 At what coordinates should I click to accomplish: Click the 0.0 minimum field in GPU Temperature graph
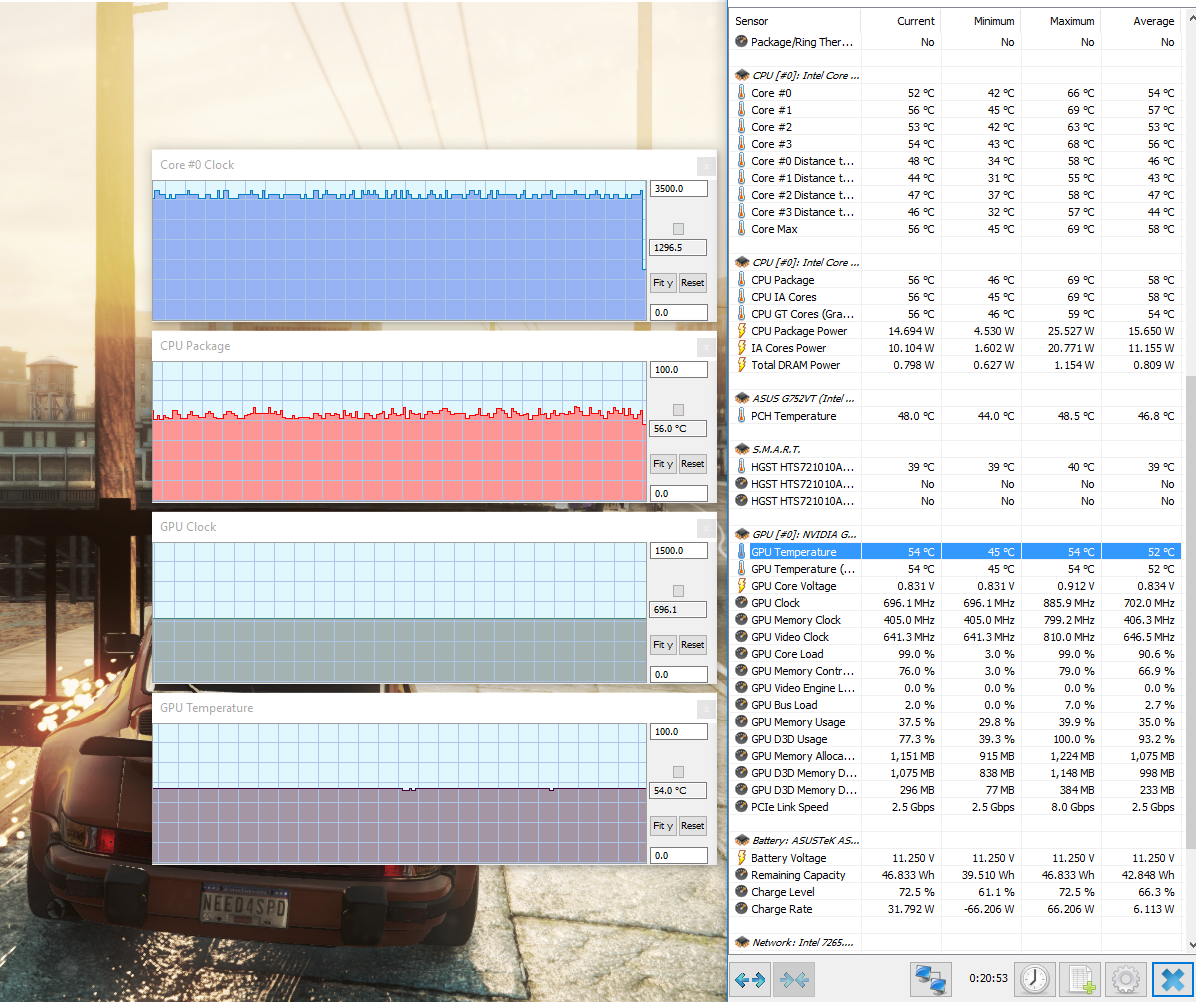coord(678,856)
